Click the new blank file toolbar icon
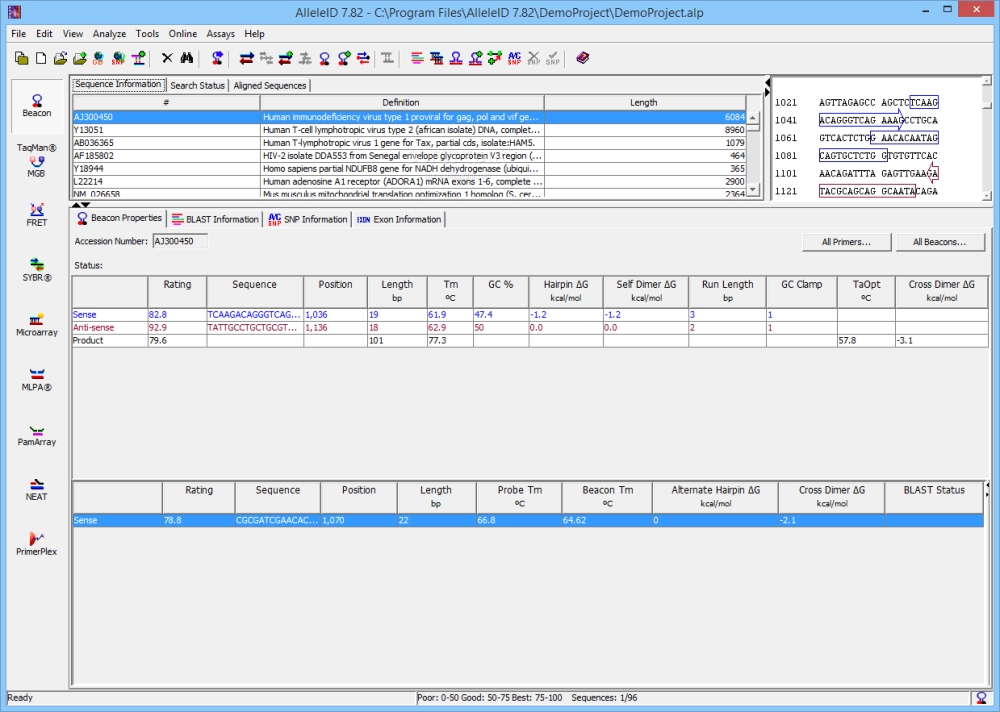 41,59
